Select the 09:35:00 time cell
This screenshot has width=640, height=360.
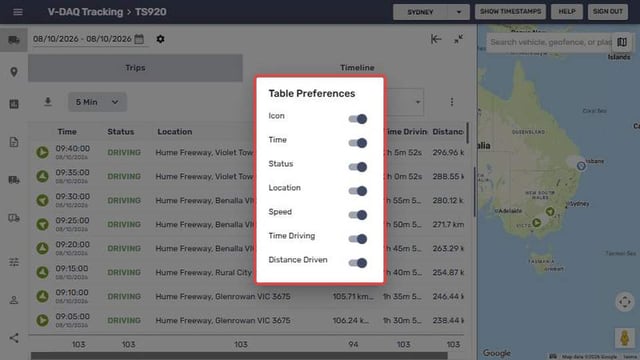[x=73, y=176]
